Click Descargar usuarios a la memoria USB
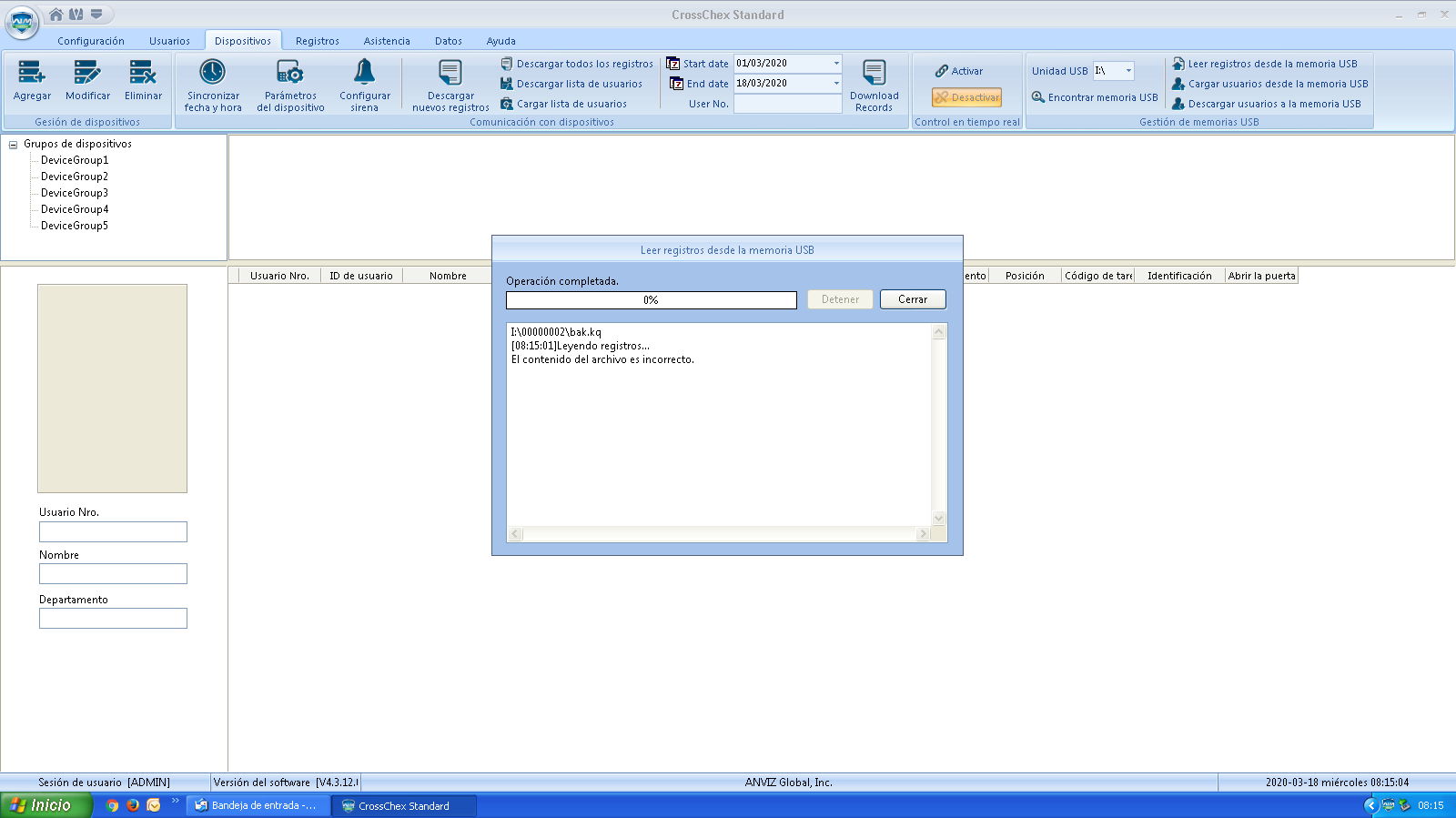This screenshot has width=1456, height=818. tap(1267, 104)
